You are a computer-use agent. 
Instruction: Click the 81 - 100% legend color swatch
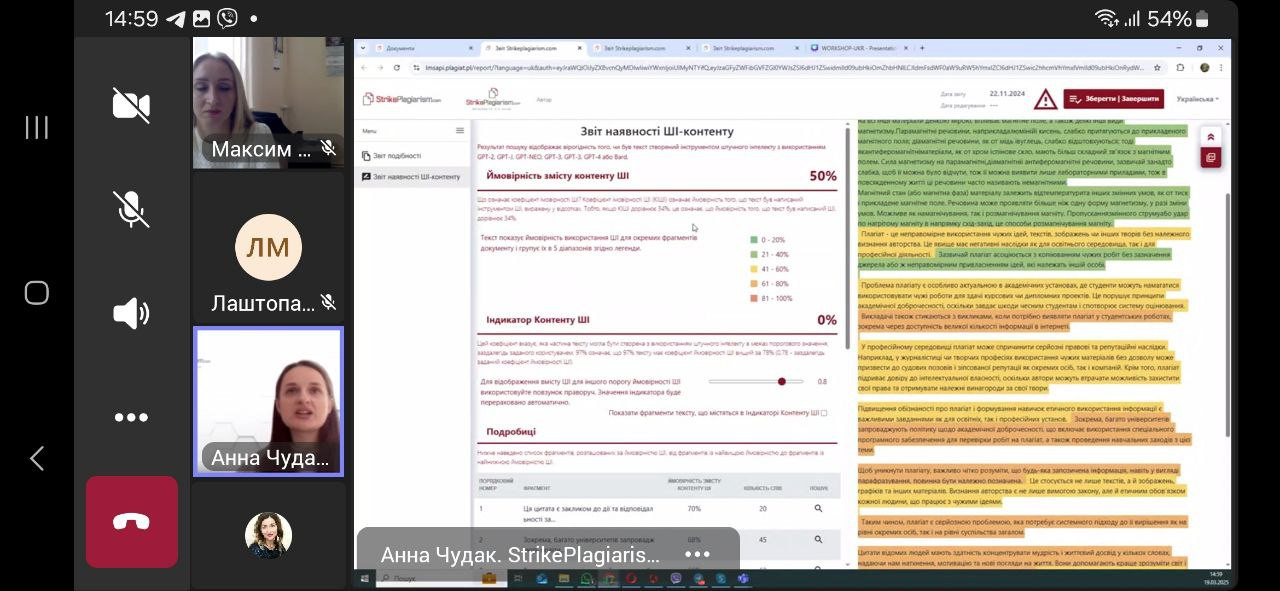753,298
